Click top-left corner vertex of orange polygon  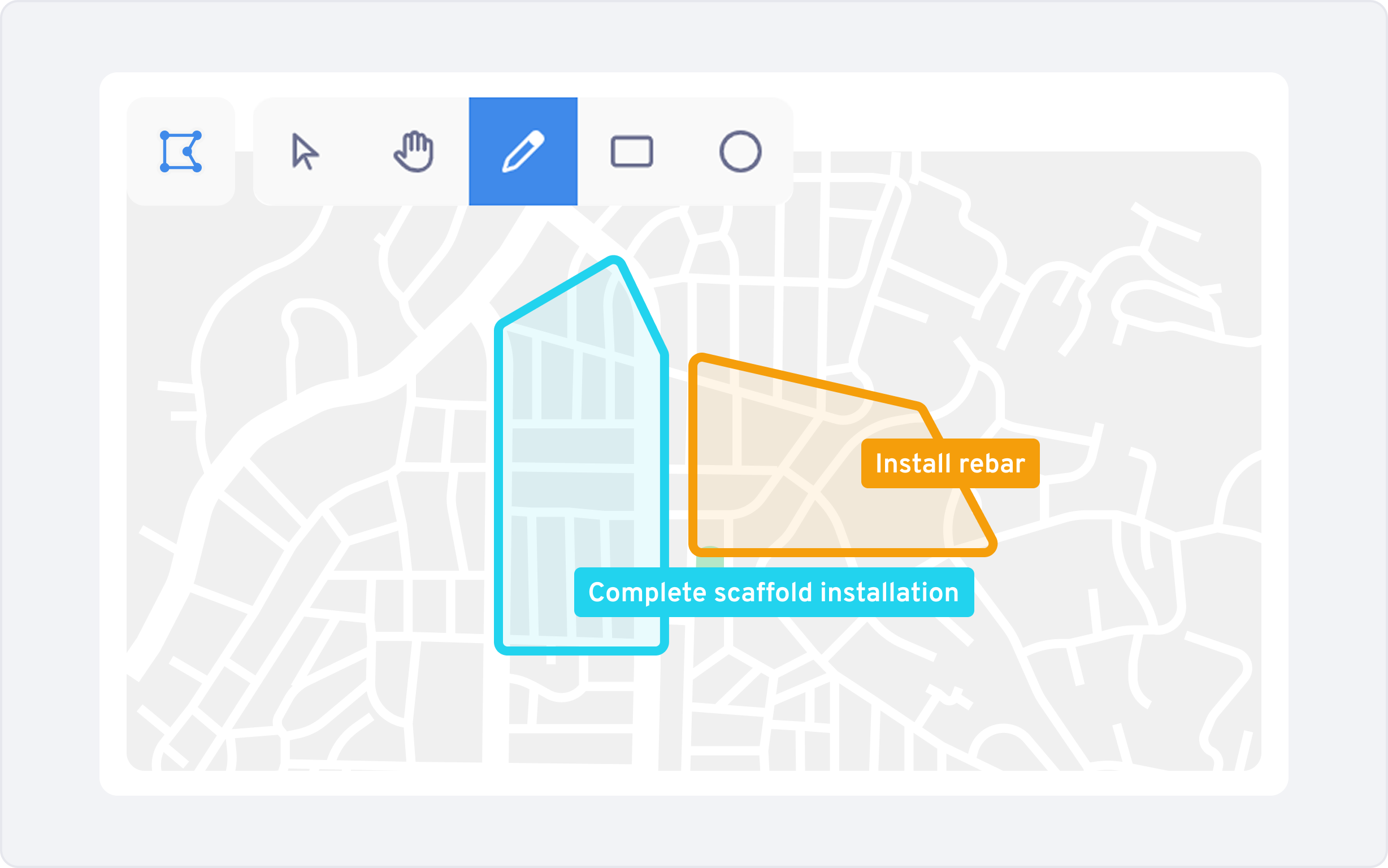coord(697,361)
